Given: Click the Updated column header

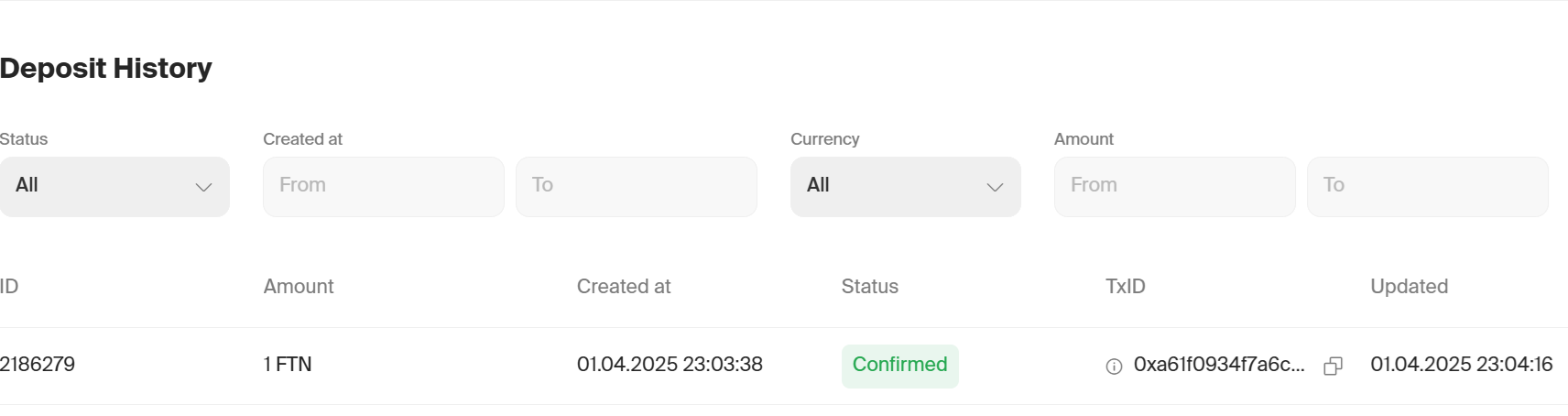Looking at the screenshot, I should point(1410,287).
